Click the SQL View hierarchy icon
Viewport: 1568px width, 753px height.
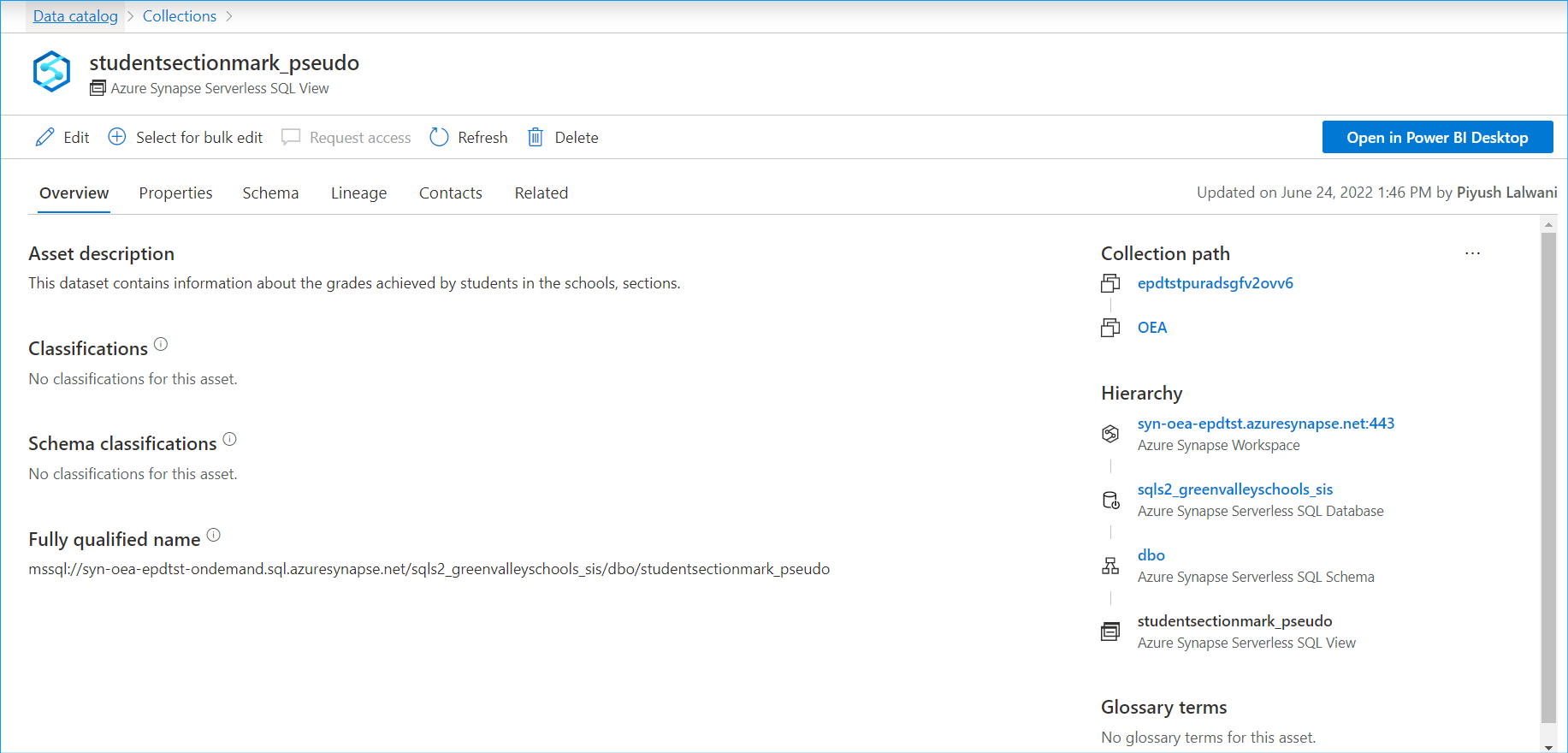coord(1110,631)
